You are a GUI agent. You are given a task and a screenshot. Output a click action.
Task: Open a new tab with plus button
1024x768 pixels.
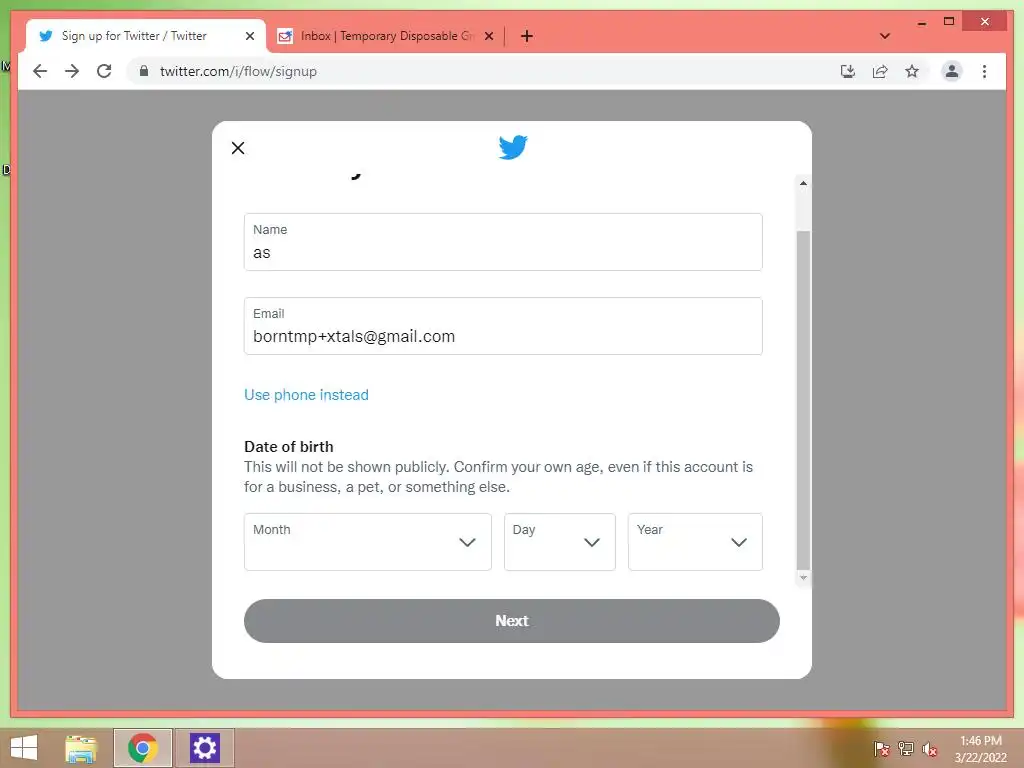pos(526,36)
